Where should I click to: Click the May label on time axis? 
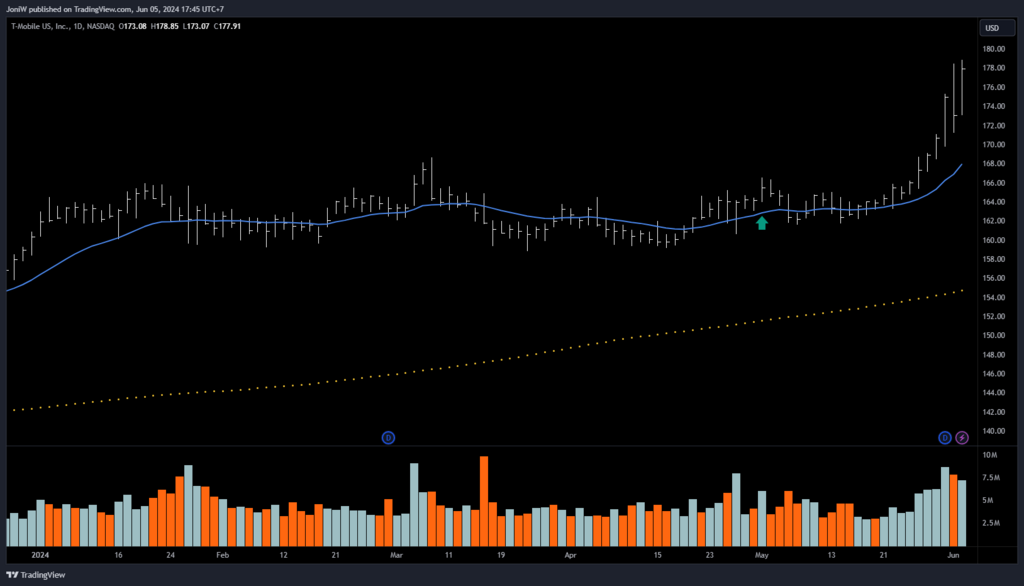(x=762, y=553)
